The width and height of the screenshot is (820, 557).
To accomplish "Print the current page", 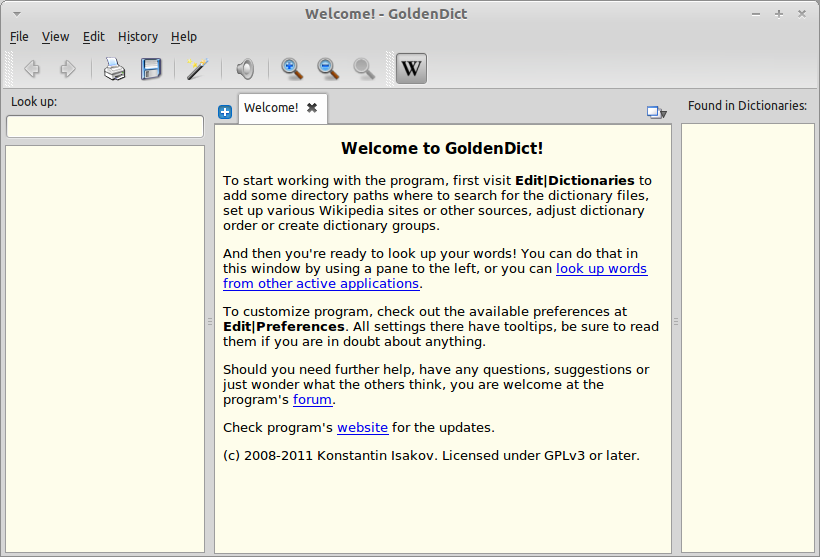I will [x=114, y=69].
